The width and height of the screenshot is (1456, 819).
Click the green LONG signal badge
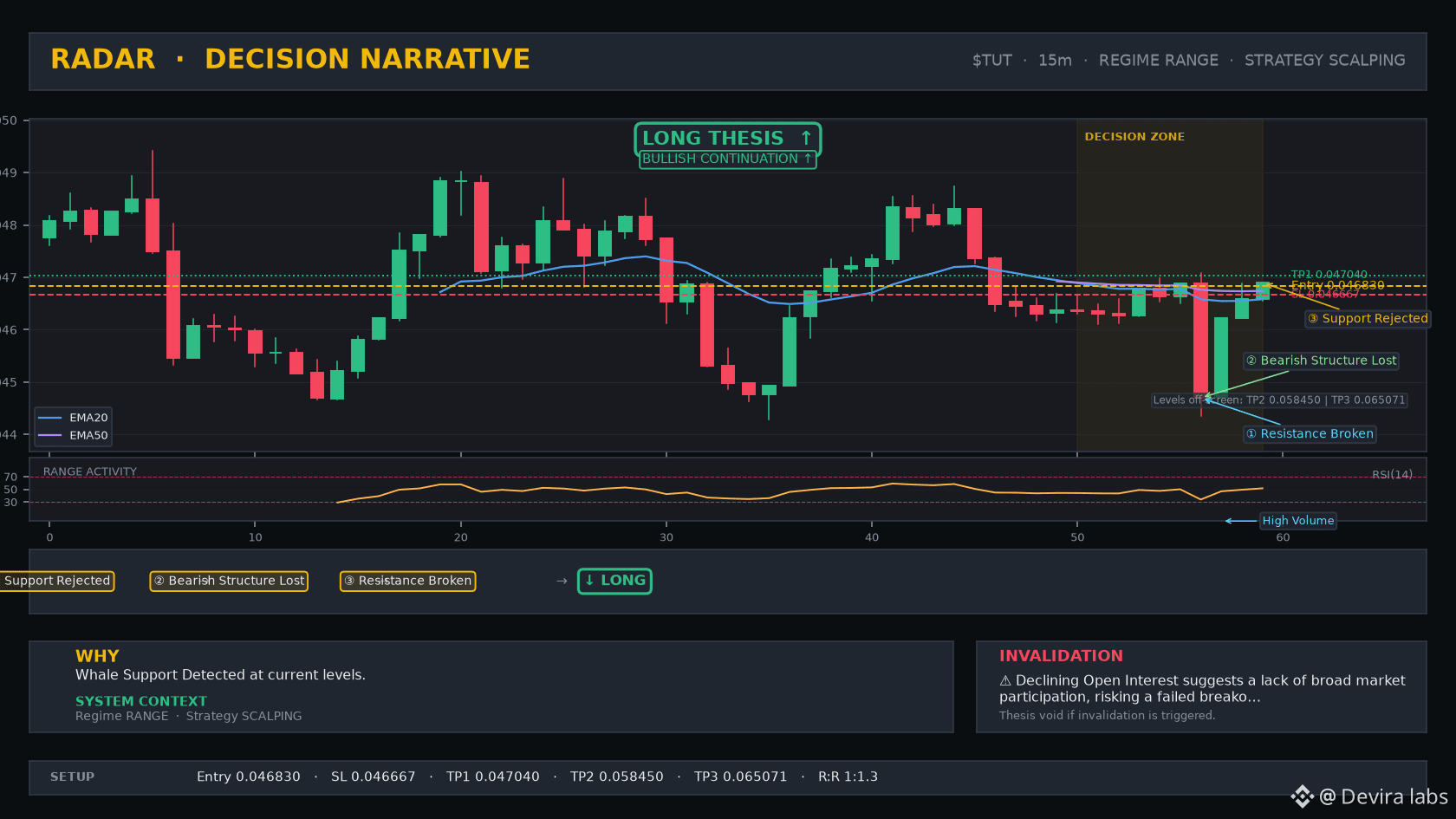[x=614, y=581]
